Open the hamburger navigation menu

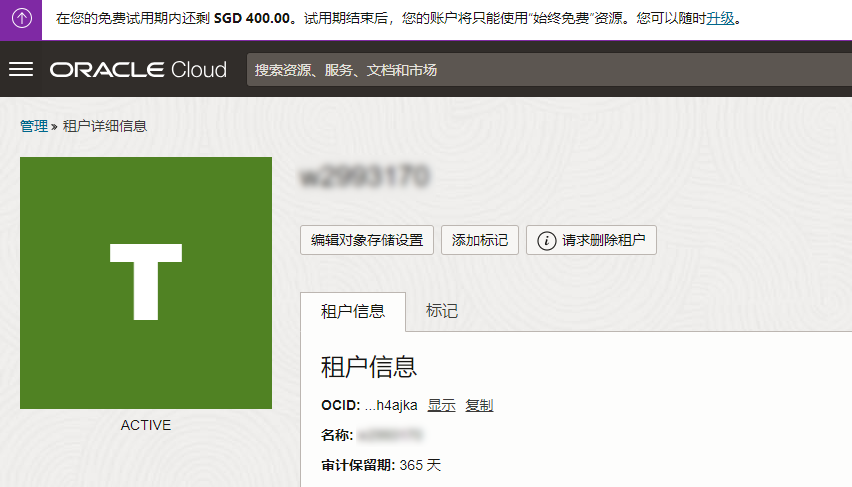click(x=21, y=69)
